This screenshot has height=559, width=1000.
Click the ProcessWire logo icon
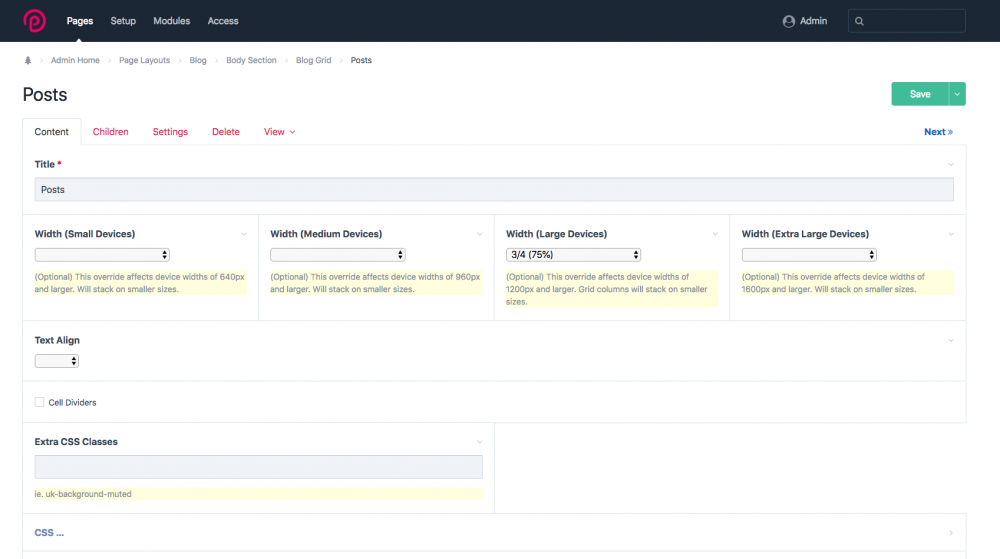coord(35,20)
